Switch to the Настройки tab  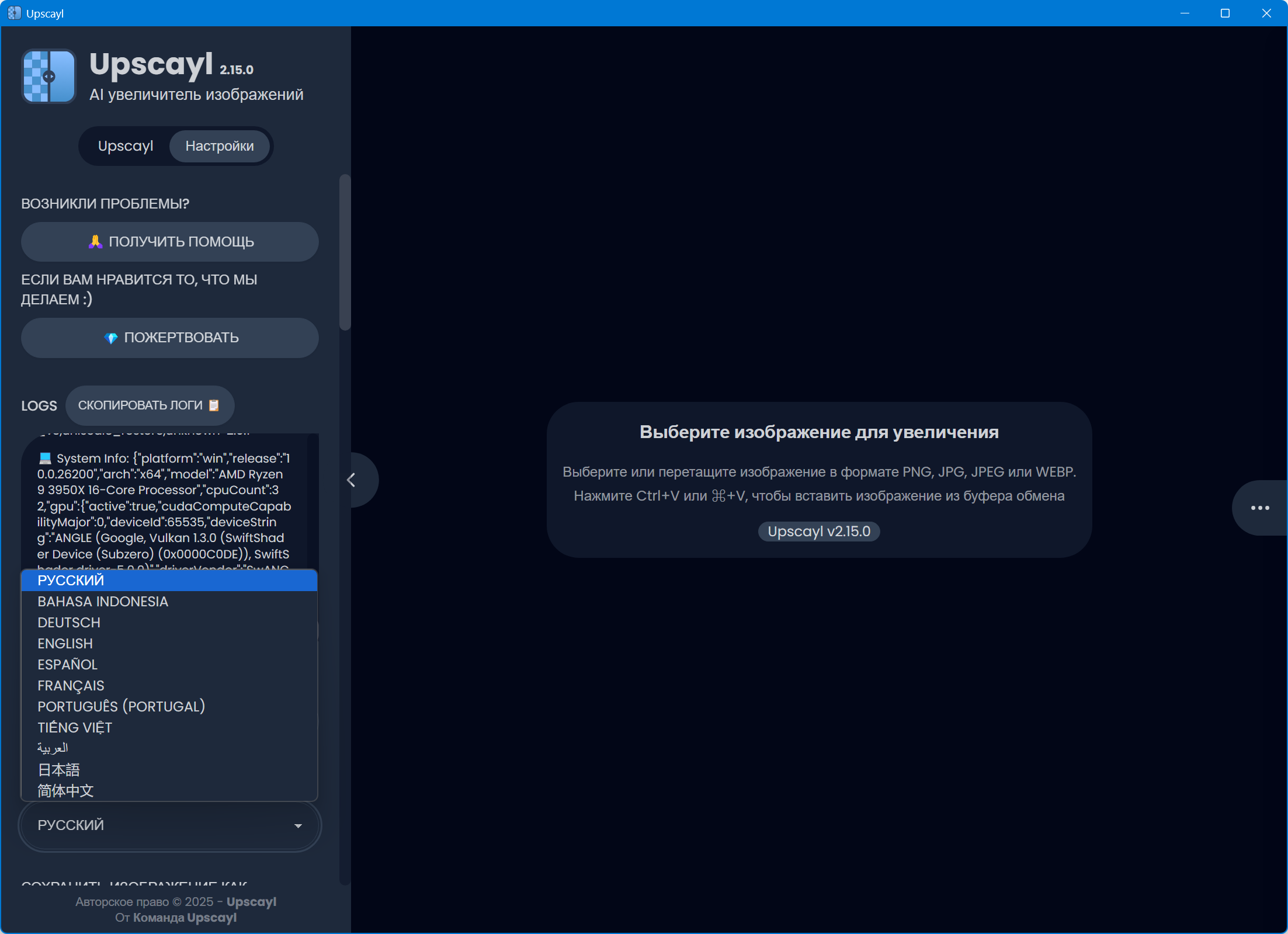point(220,146)
